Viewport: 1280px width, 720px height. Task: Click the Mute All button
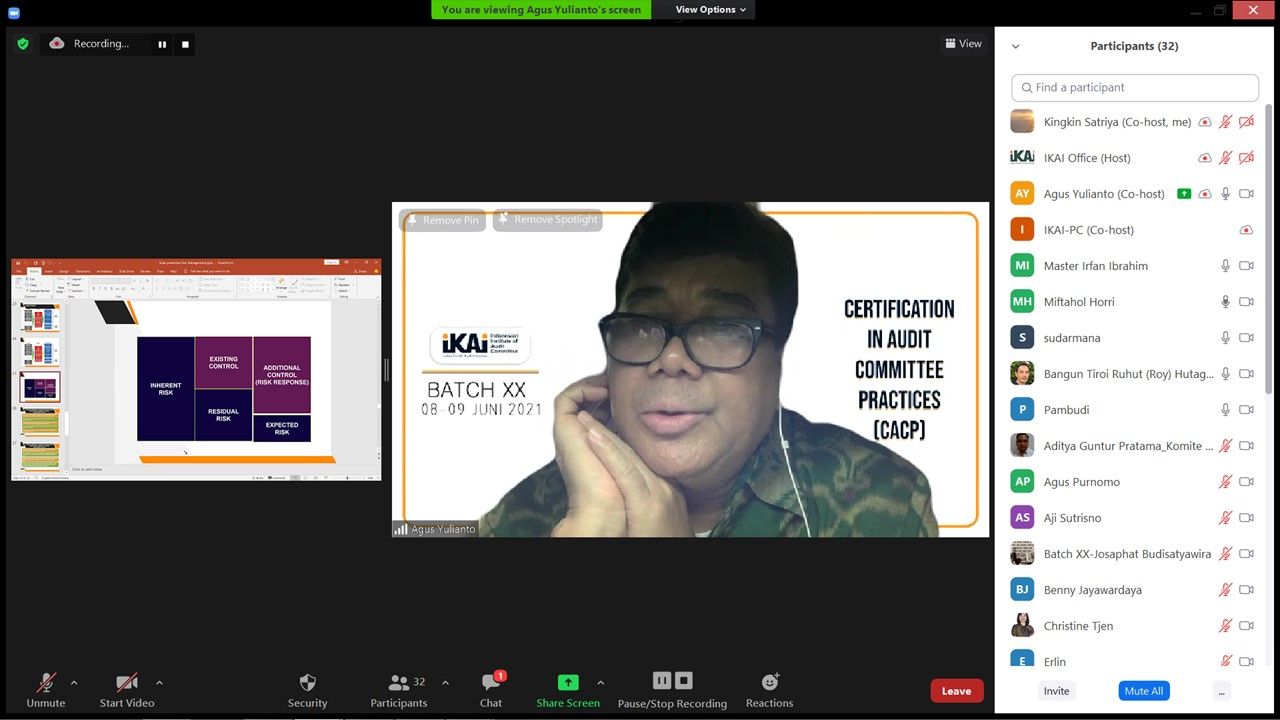1143,691
